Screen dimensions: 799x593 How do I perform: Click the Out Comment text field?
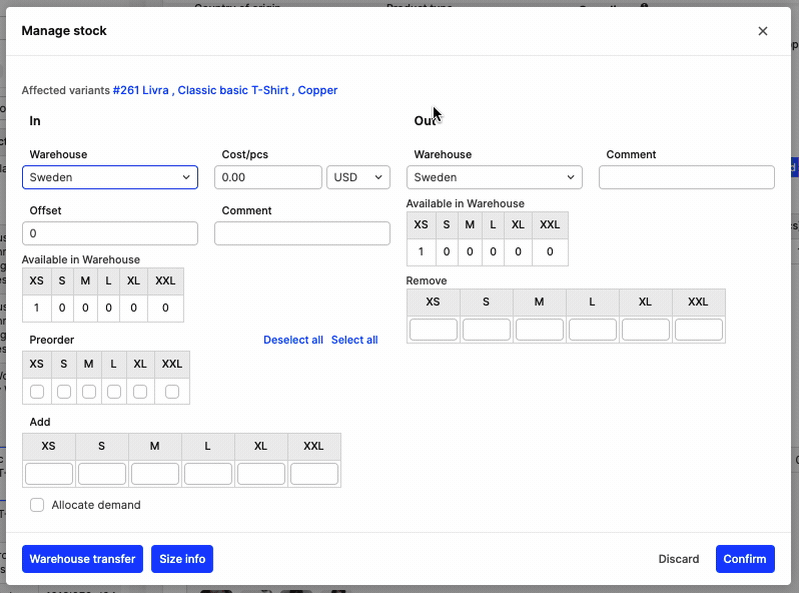(686, 177)
